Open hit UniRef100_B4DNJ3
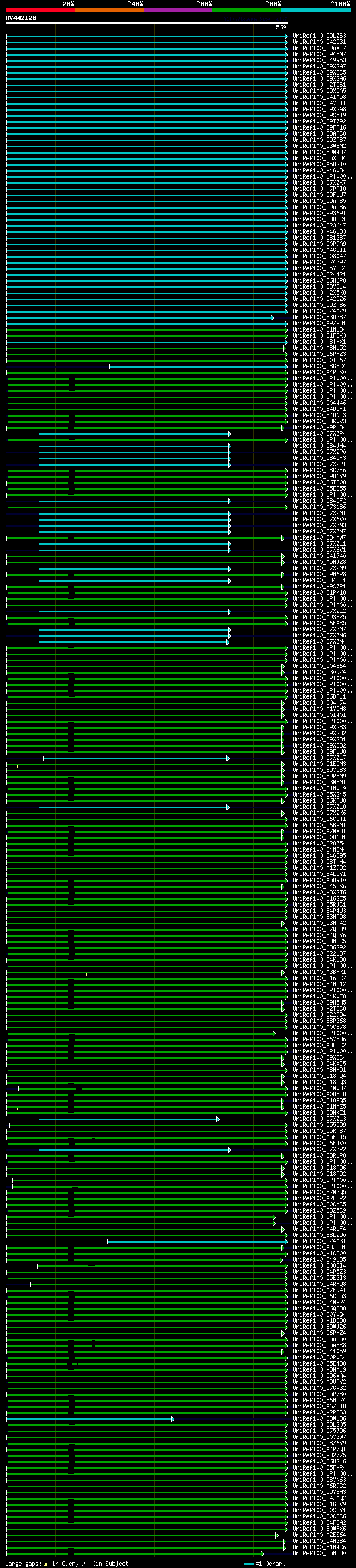The height and width of the screenshot is (1568, 356). point(319,415)
